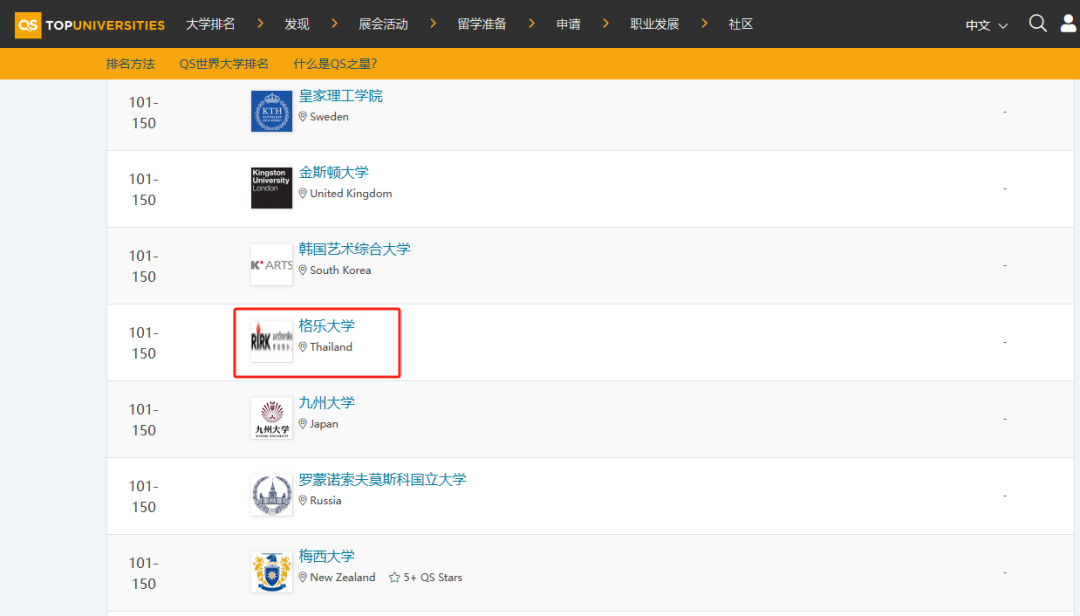Click the star icon beside 5+ QS Stars
1080x616 pixels.
click(x=394, y=577)
